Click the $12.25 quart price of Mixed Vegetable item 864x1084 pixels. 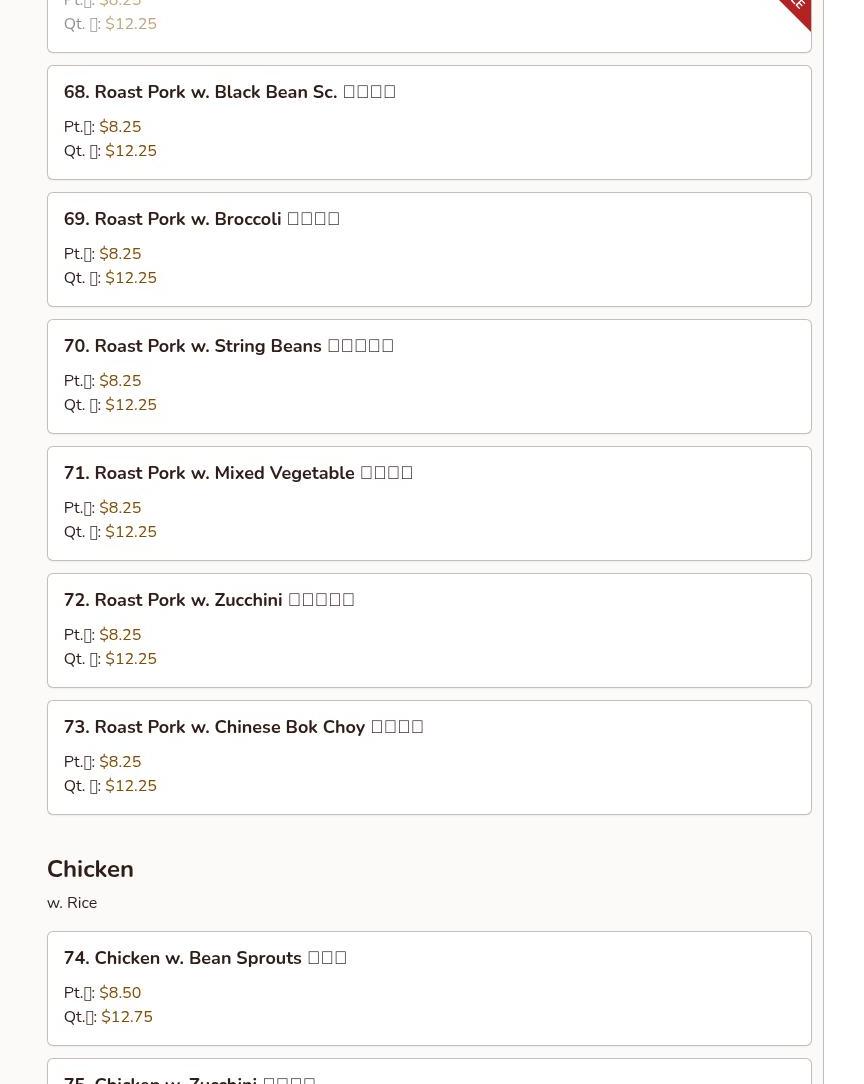(x=131, y=532)
